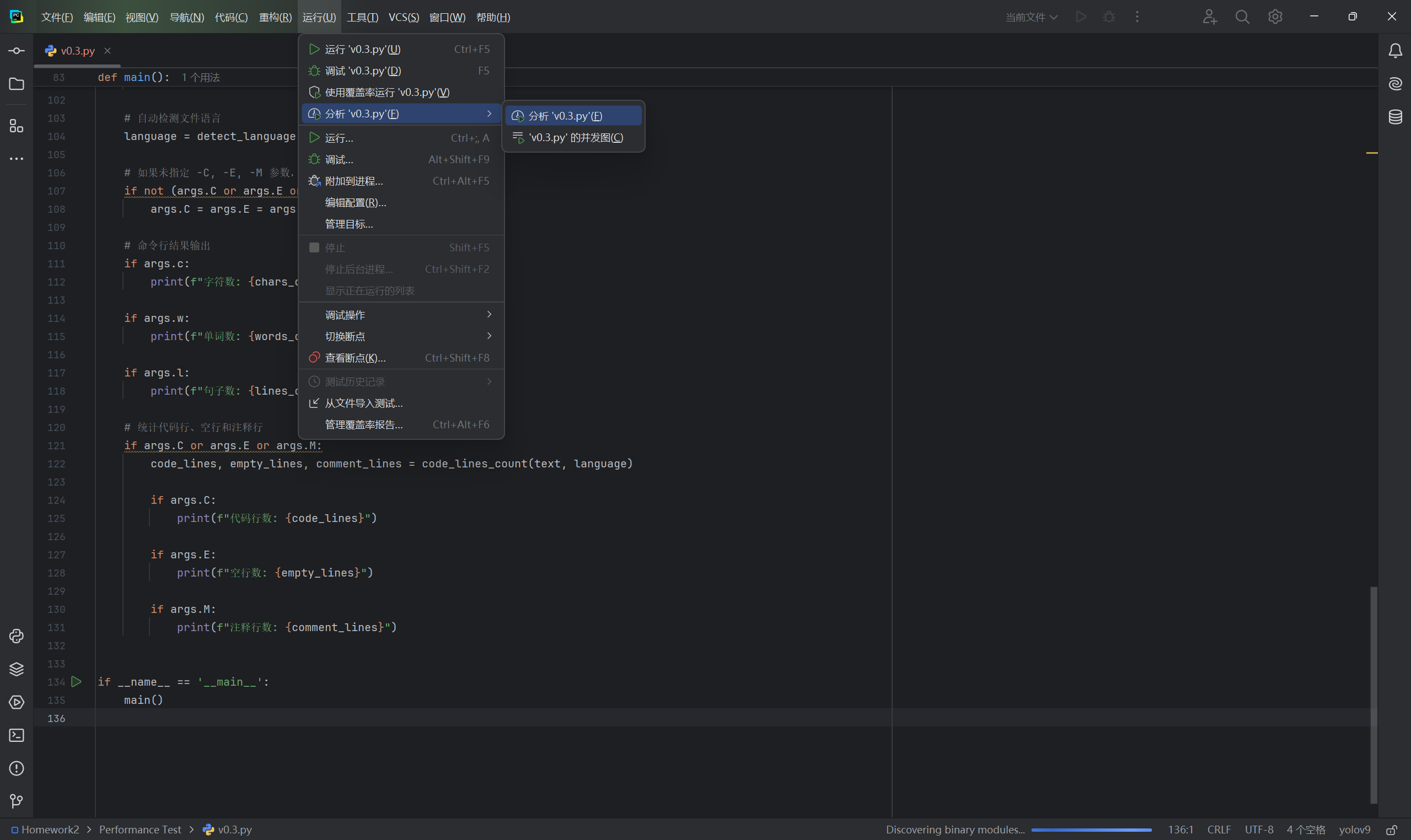Choose 调试 'v0.3.py'(D) menu item
This screenshot has width=1411, height=840.
[x=401, y=71]
